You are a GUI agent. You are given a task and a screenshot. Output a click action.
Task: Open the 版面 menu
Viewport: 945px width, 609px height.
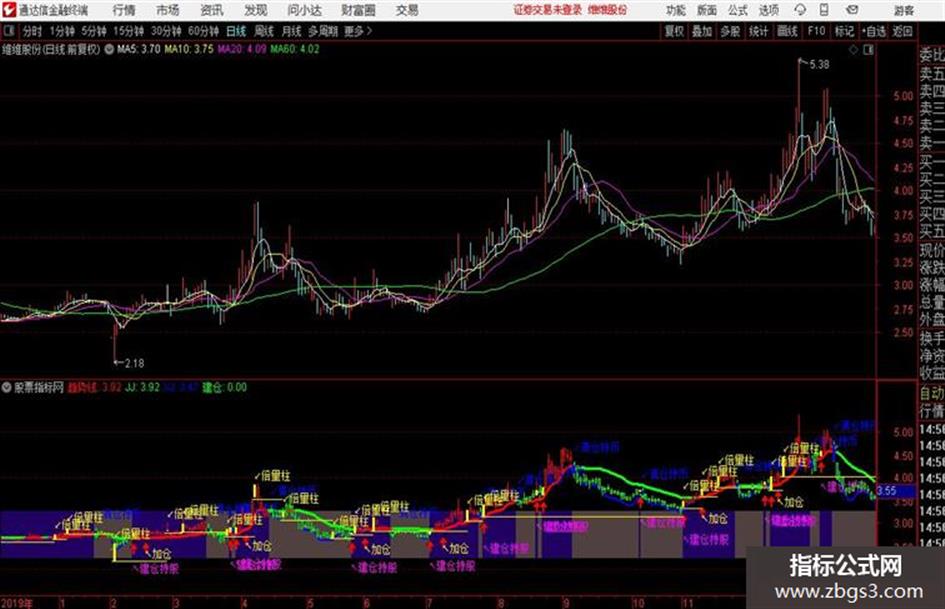[x=707, y=10]
